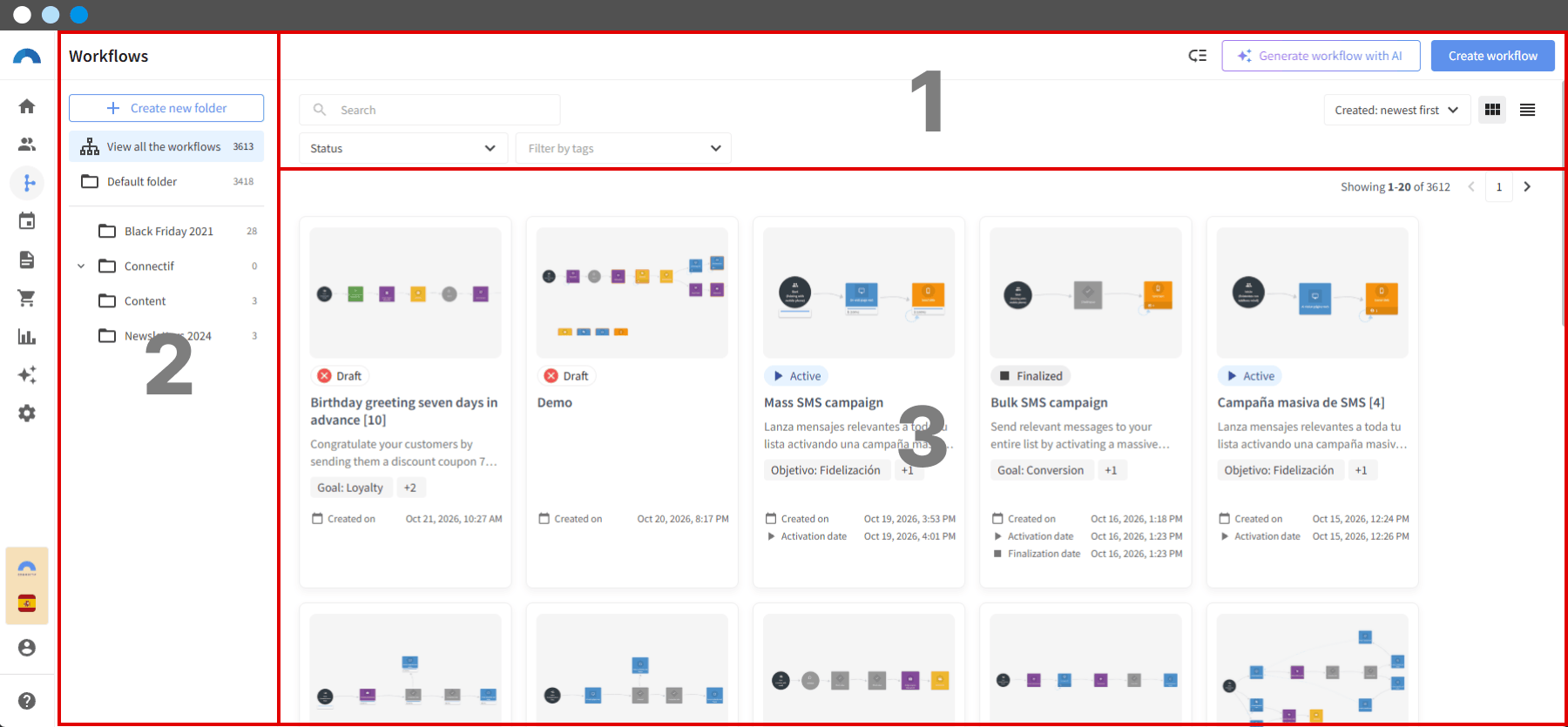Viewport: 1568px width, 727px height.
Task: Click Goal: Conversion tag
Action: 1041,470
